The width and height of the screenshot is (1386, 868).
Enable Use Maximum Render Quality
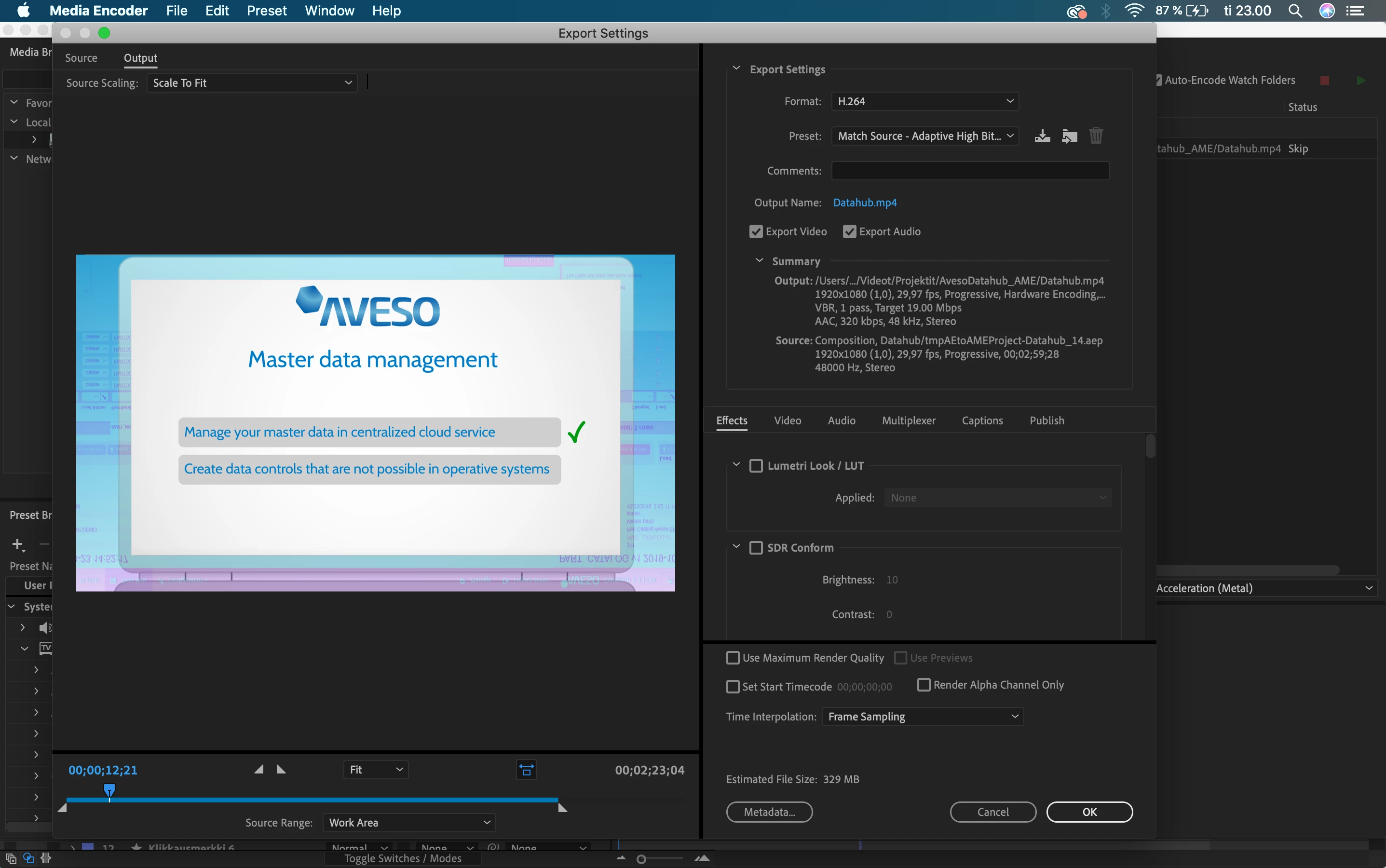click(733, 658)
